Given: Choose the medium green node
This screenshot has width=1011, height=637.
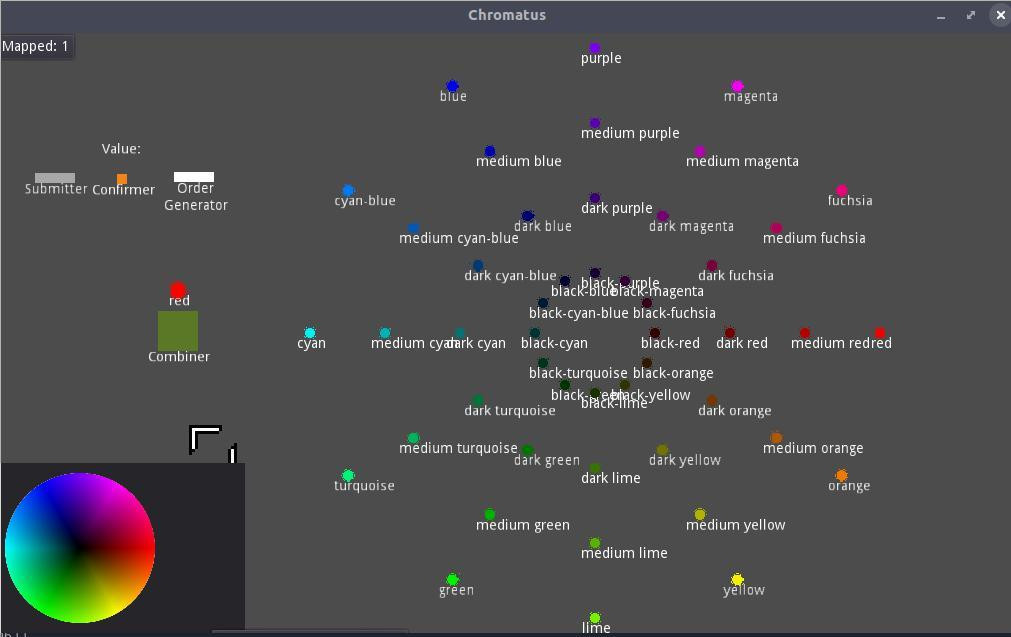Looking at the screenshot, I should point(489,514).
